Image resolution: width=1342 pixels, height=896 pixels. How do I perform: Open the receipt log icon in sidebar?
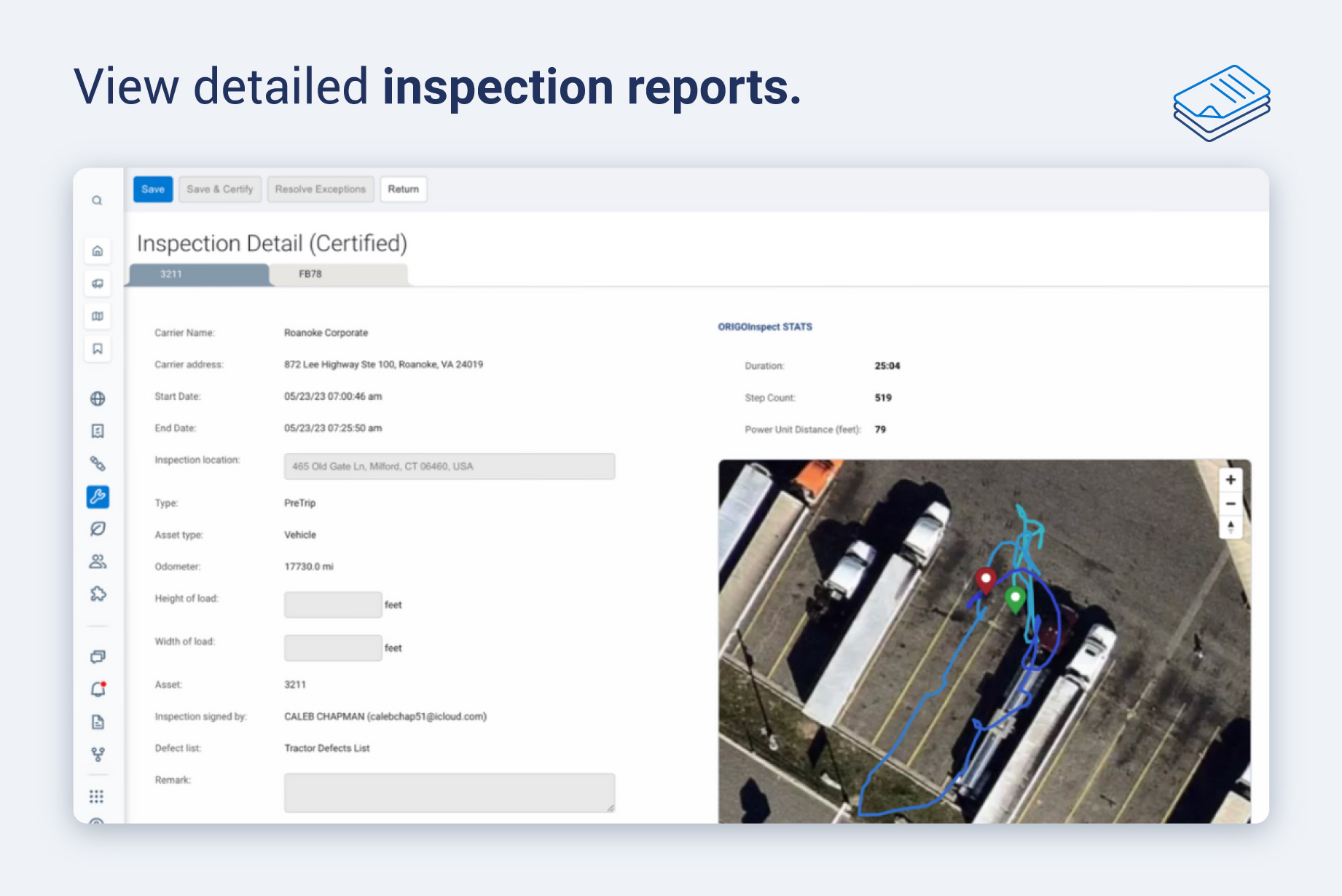point(98,431)
